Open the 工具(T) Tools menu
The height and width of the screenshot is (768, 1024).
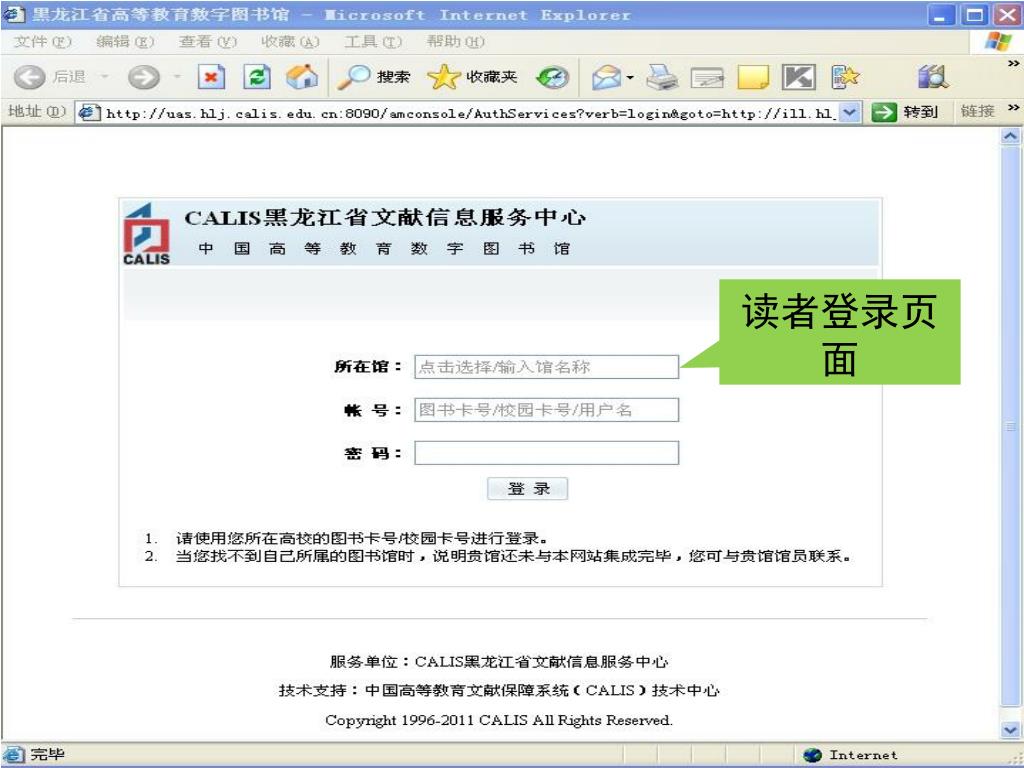pyautogui.click(x=374, y=42)
